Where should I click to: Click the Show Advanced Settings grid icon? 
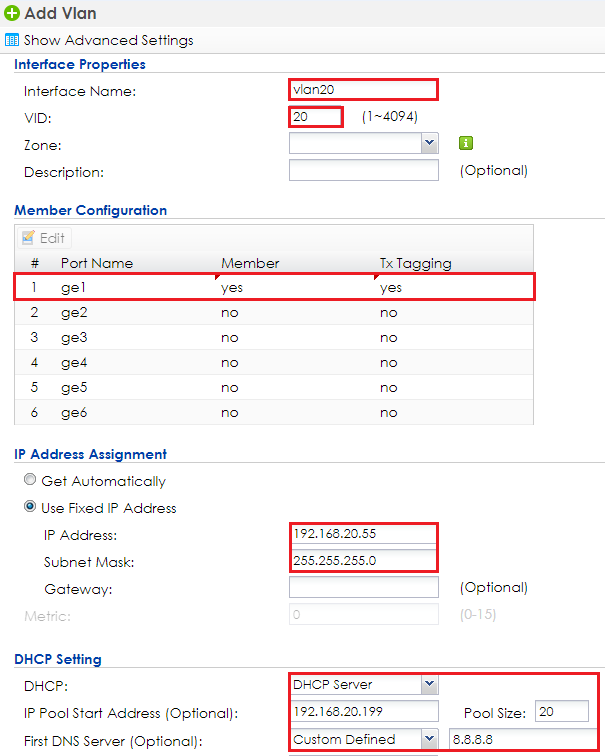tap(12, 40)
